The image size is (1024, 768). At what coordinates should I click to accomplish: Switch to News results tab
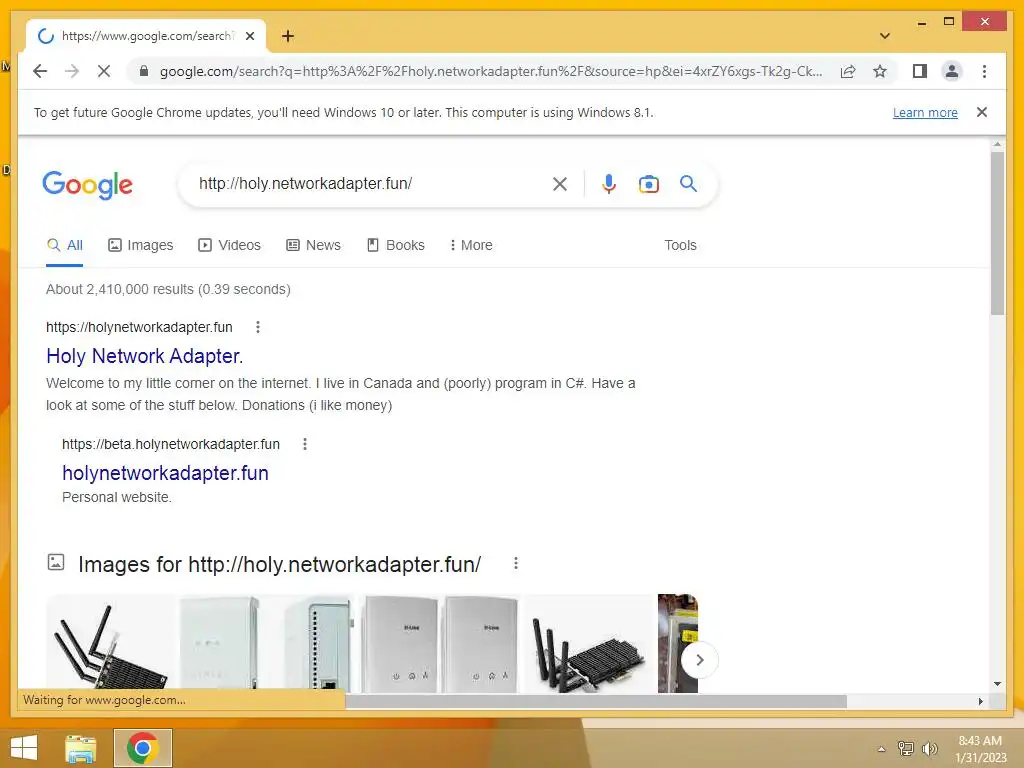point(313,246)
